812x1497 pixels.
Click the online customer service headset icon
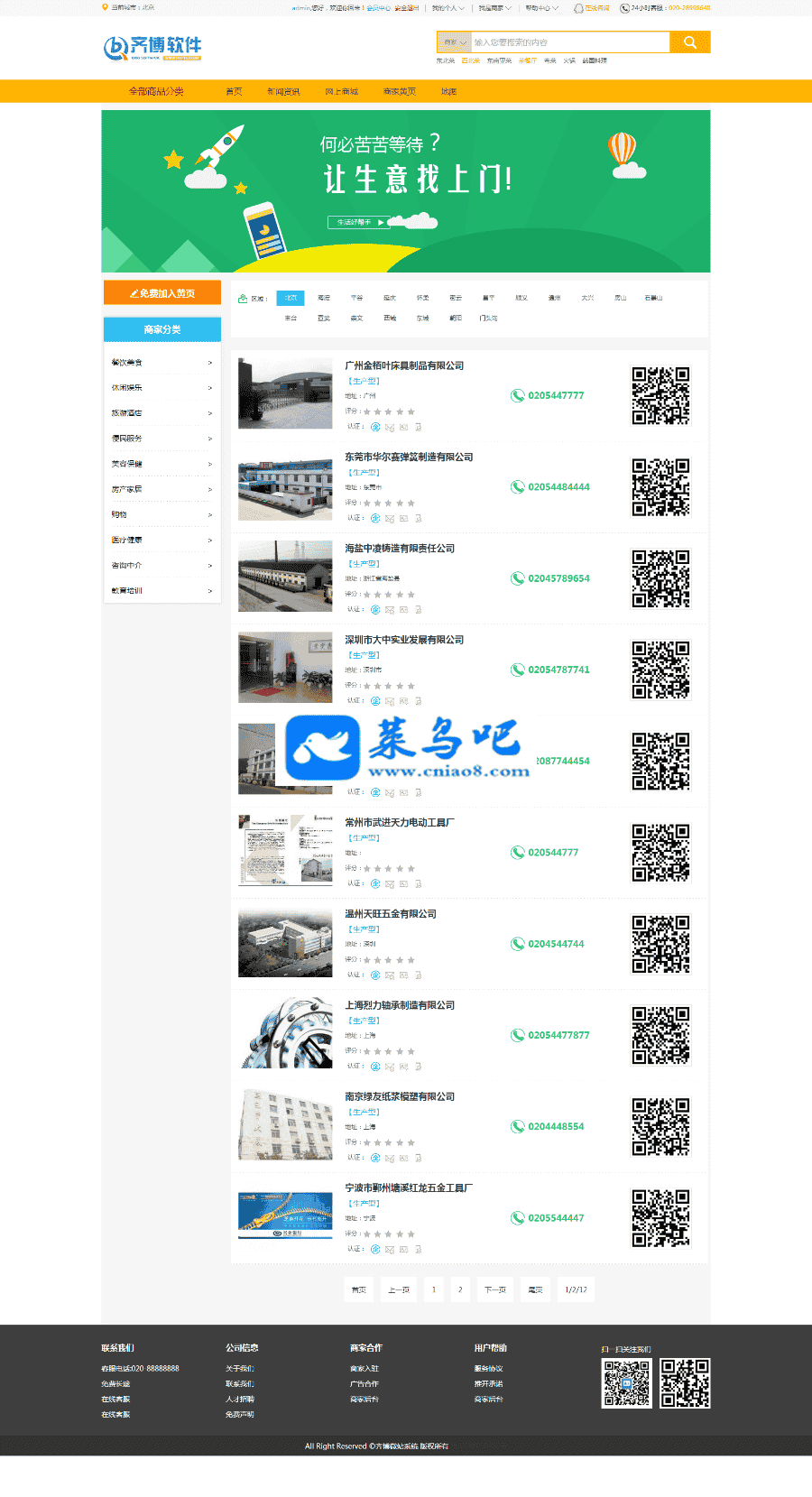[579, 8]
